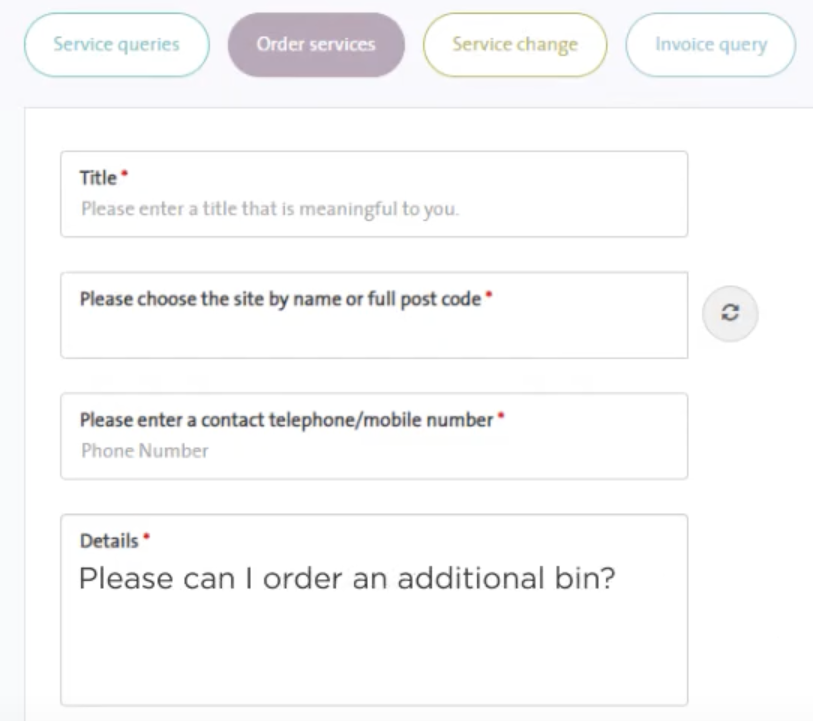Click the refresh site list icon
Viewport: 813px width, 721px height.
pyautogui.click(x=730, y=314)
